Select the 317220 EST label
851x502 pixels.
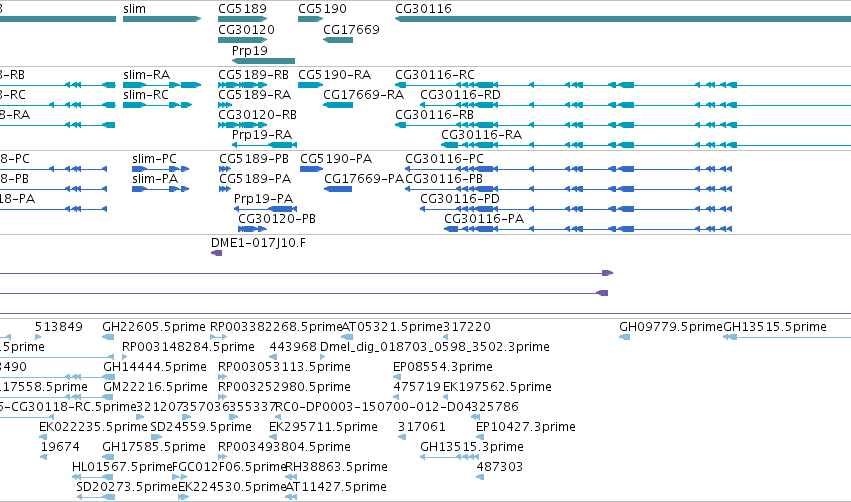pos(467,327)
